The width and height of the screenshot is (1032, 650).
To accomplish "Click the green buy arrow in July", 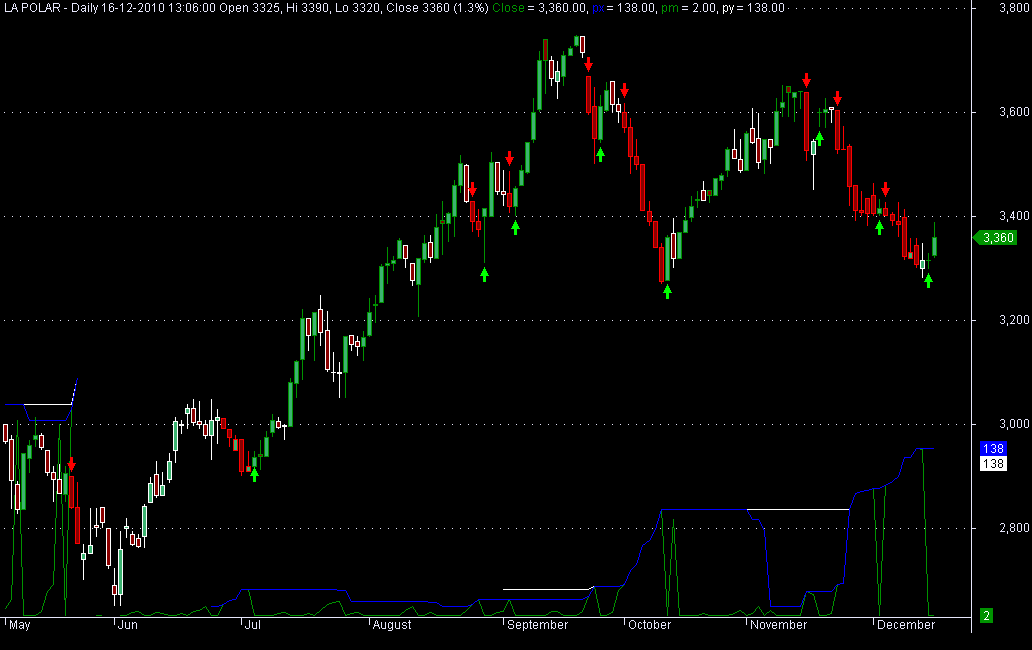I will point(254,474).
